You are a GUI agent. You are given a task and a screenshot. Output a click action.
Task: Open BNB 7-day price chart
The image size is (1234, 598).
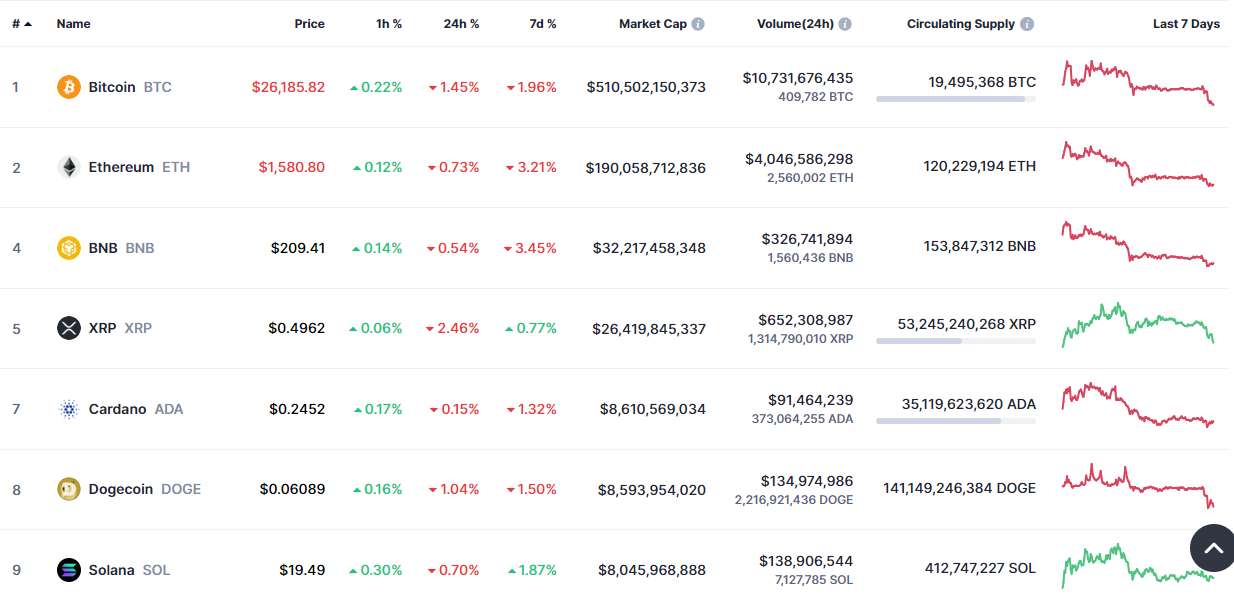tap(1138, 244)
